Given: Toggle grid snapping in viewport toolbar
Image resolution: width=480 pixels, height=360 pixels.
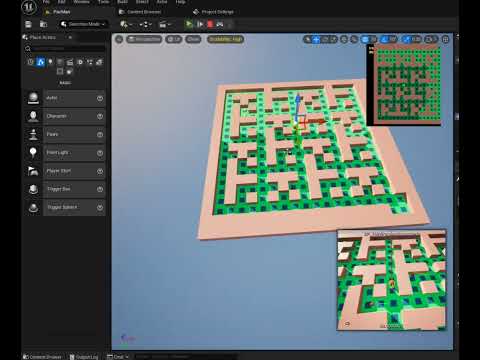Looking at the screenshot, I should point(365,39).
